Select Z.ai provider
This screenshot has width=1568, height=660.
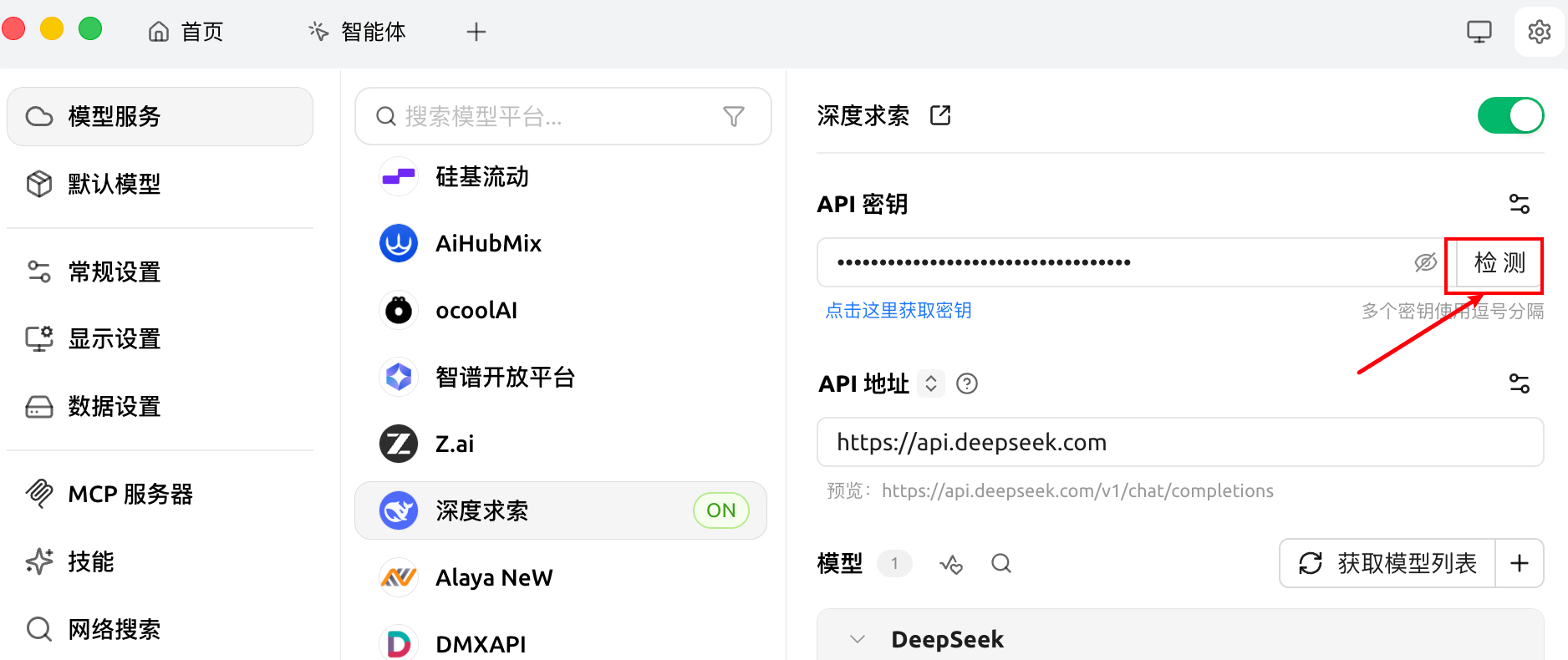click(x=561, y=444)
